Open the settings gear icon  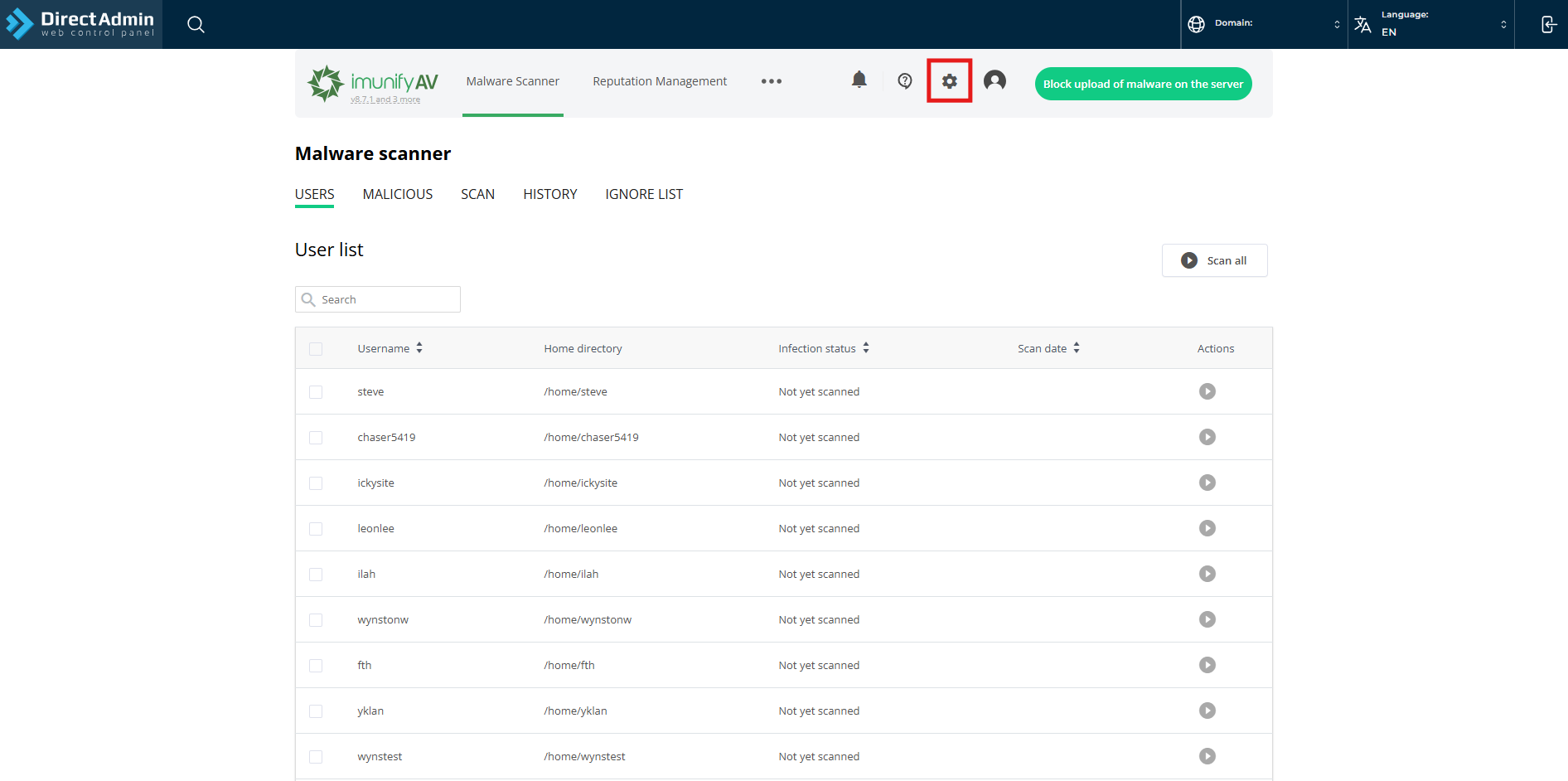[x=949, y=81]
